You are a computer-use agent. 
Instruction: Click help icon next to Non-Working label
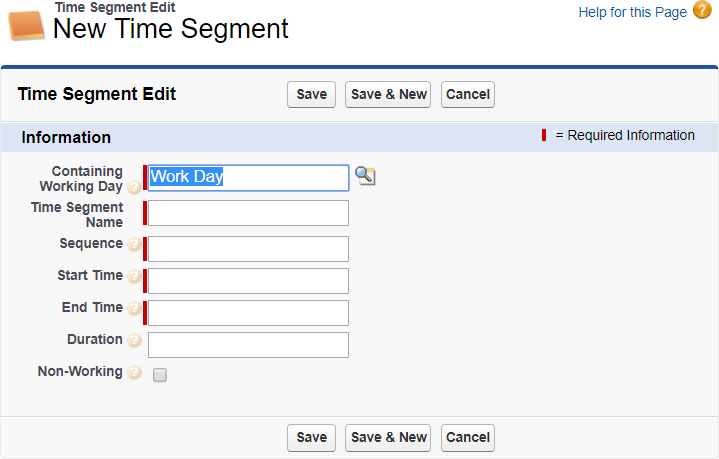point(134,373)
